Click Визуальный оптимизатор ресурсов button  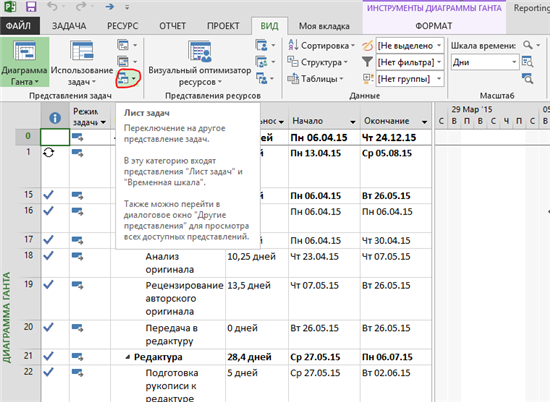click(200, 62)
